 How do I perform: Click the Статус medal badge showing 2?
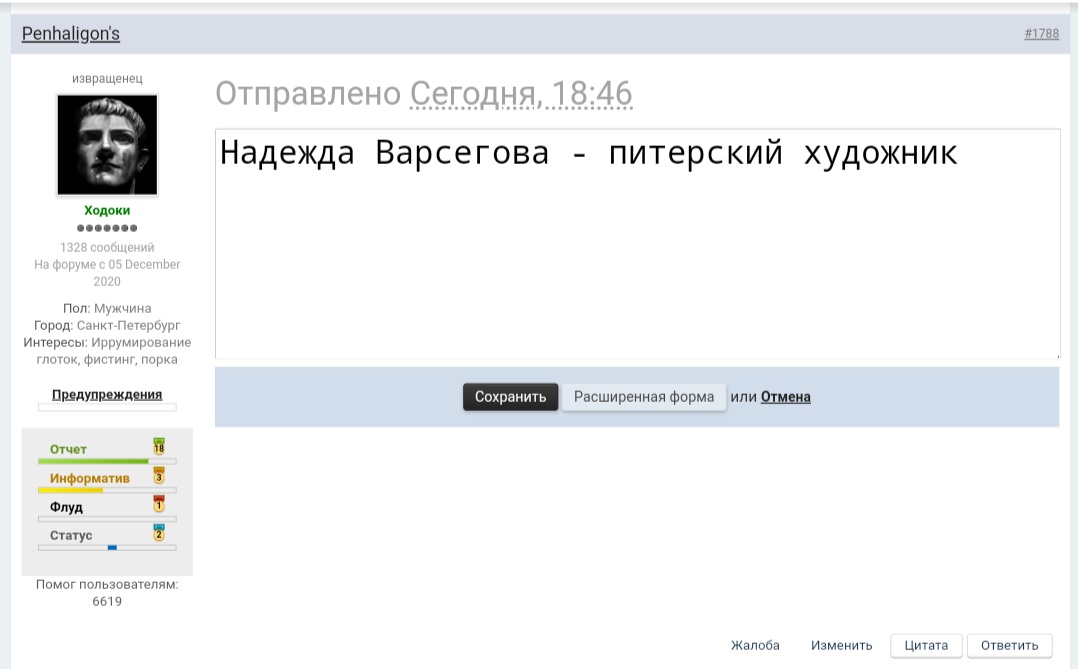pyautogui.click(x=158, y=532)
